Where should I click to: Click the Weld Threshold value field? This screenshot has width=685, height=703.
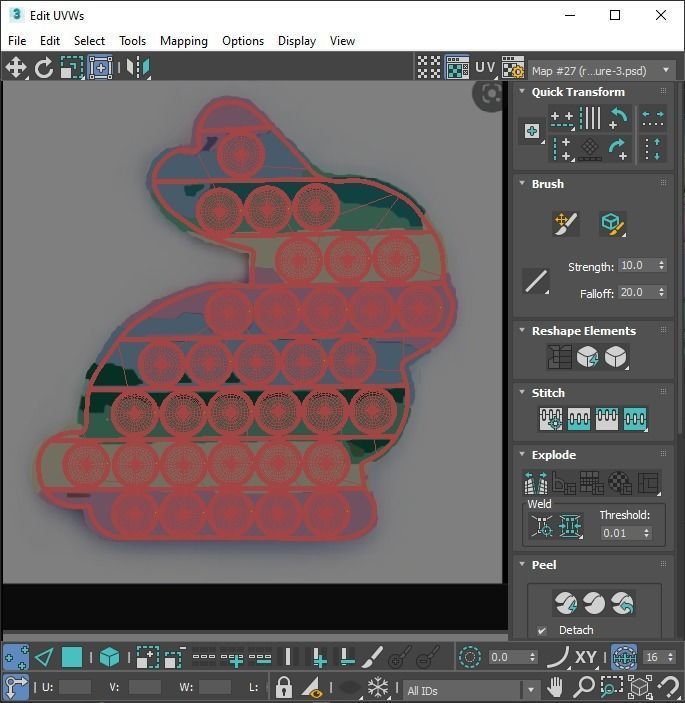621,533
